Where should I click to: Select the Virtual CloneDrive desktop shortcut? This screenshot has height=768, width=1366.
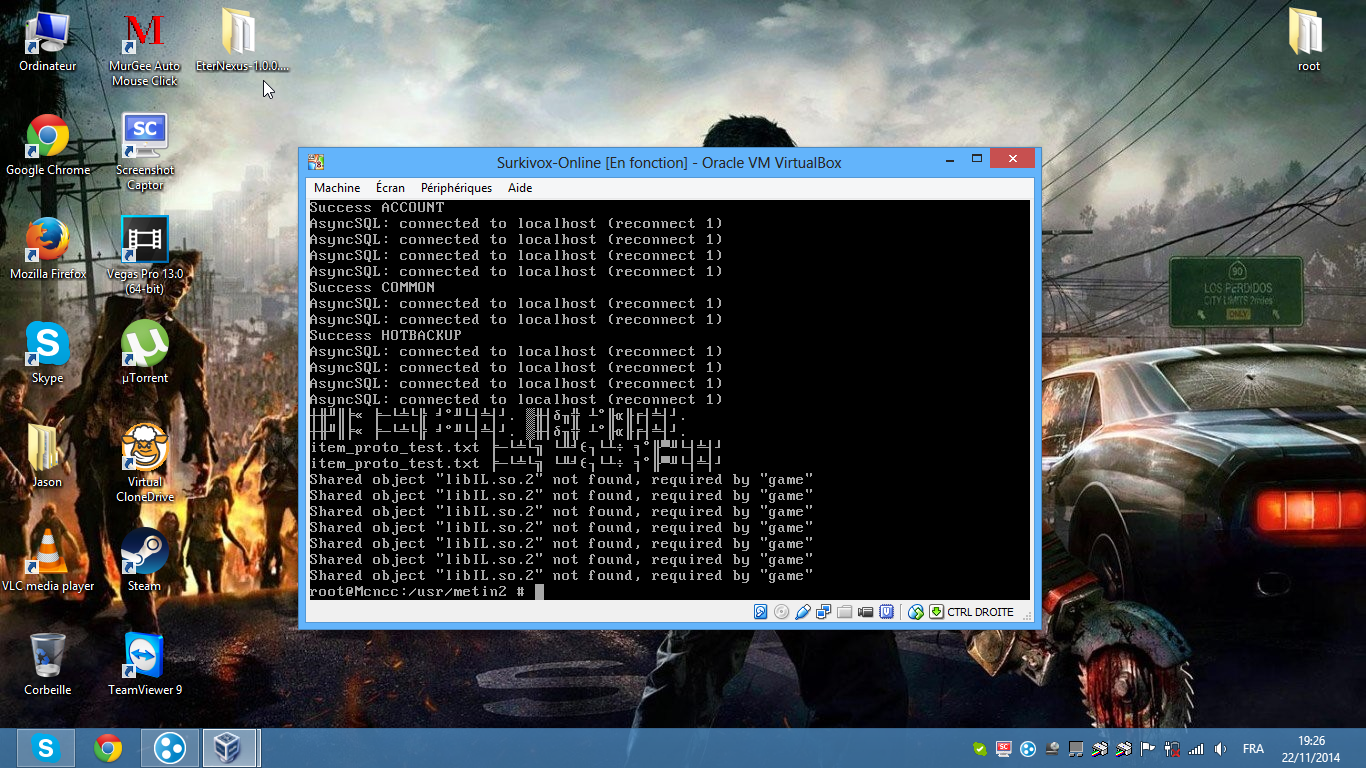(x=145, y=464)
